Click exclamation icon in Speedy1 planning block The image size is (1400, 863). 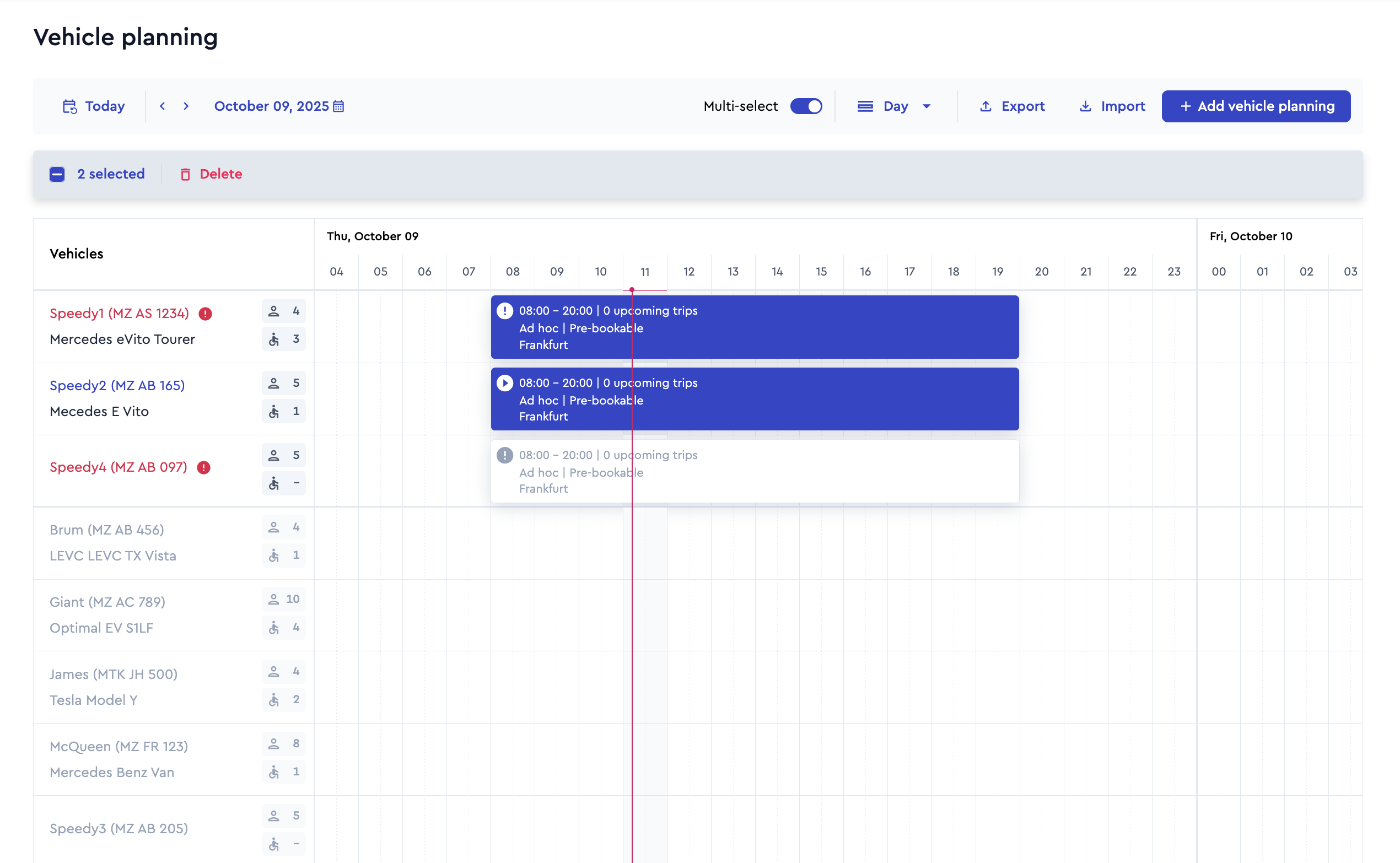click(x=504, y=311)
